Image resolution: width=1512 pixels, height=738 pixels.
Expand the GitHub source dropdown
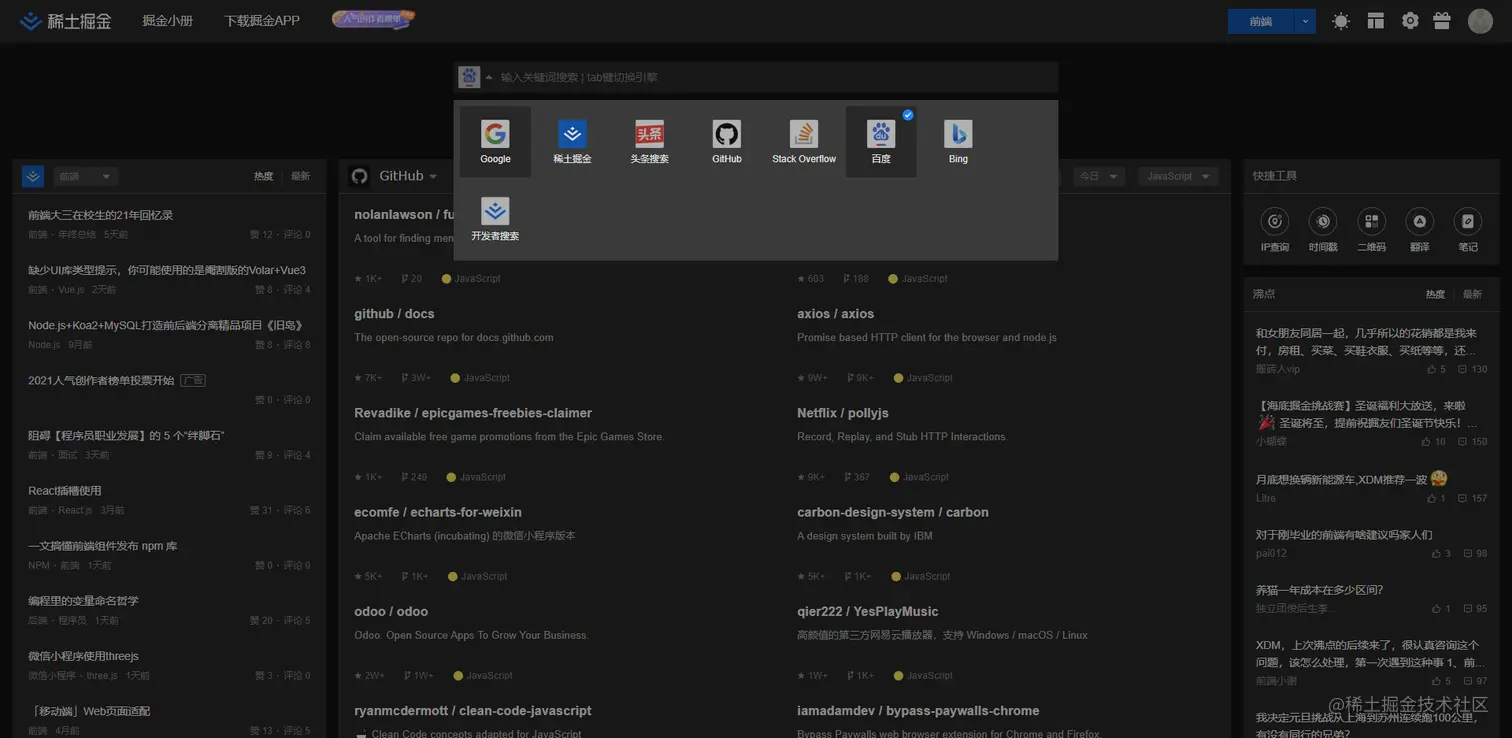point(408,176)
